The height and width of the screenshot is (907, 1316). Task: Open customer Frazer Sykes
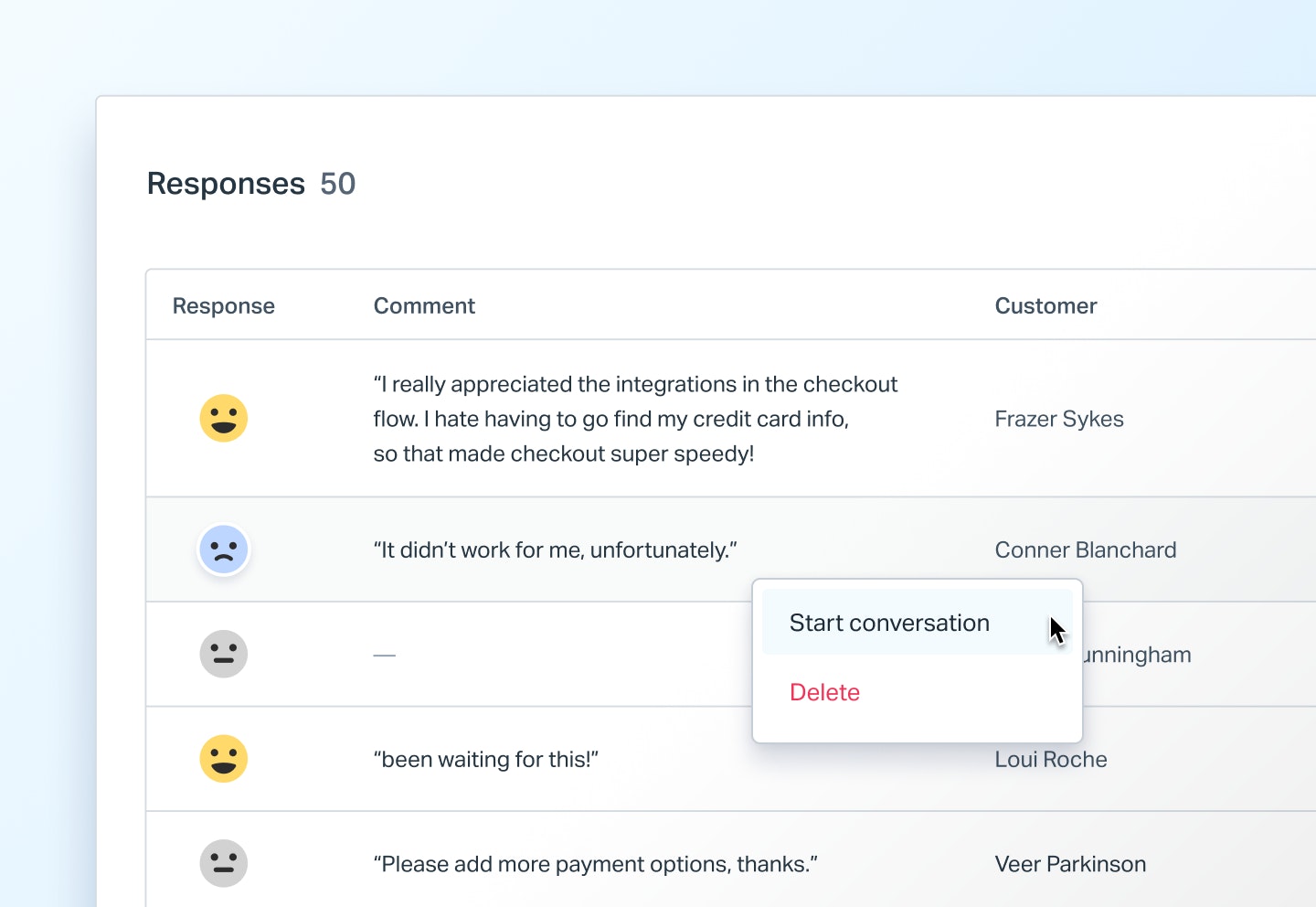(1058, 419)
